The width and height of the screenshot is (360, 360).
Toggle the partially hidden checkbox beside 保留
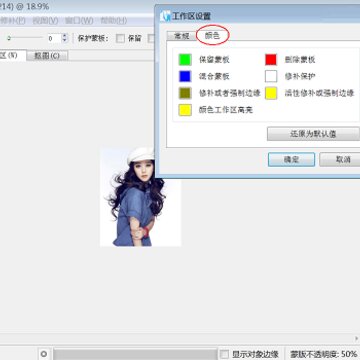tap(152, 38)
